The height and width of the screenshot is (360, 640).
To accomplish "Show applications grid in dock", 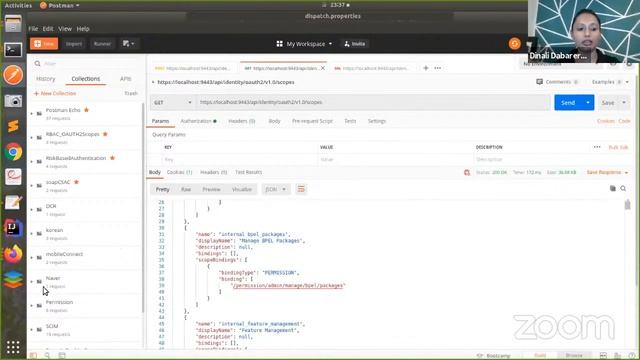I will tap(13, 347).
